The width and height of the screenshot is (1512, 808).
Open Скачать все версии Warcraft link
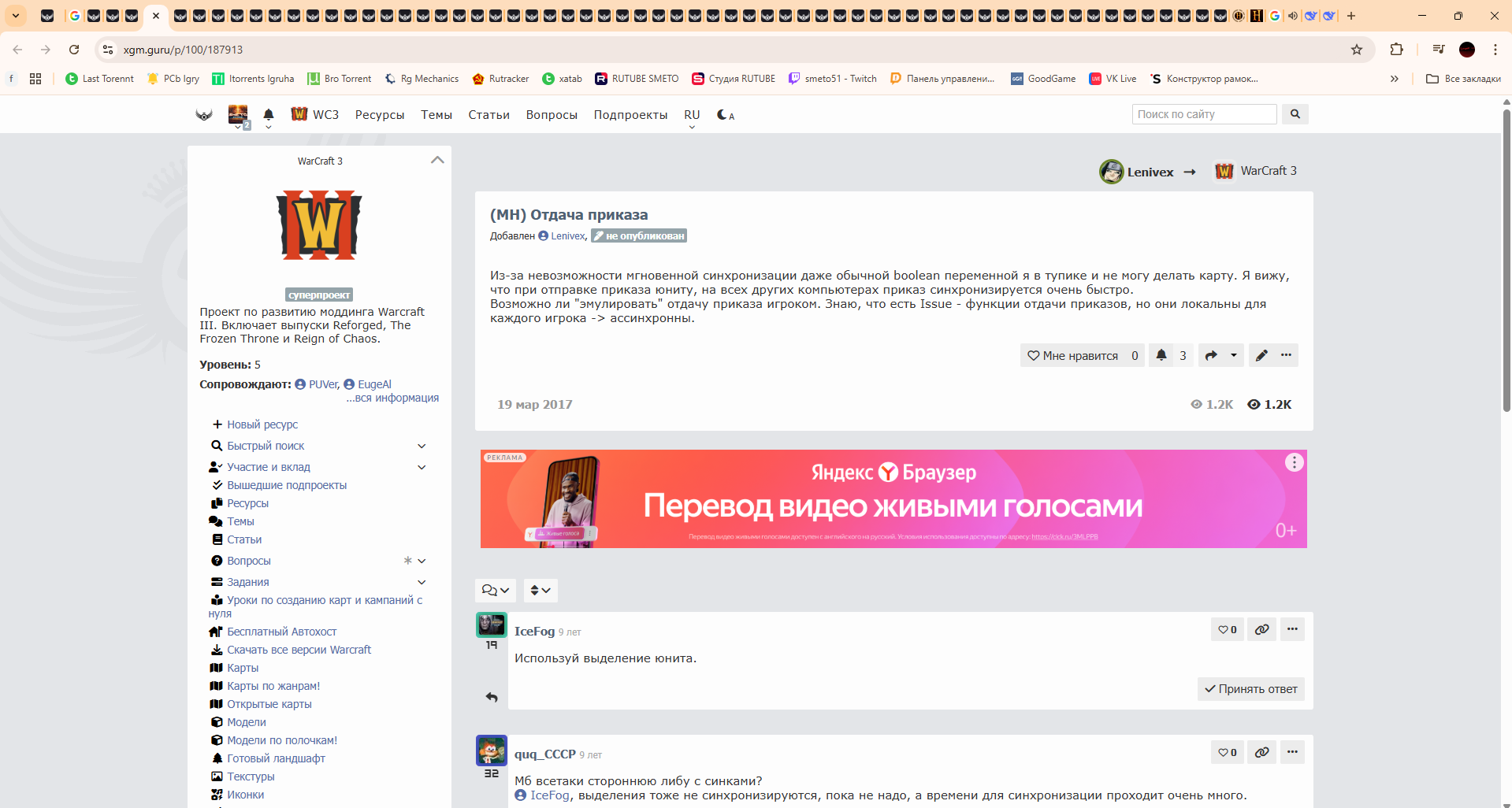point(299,650)
